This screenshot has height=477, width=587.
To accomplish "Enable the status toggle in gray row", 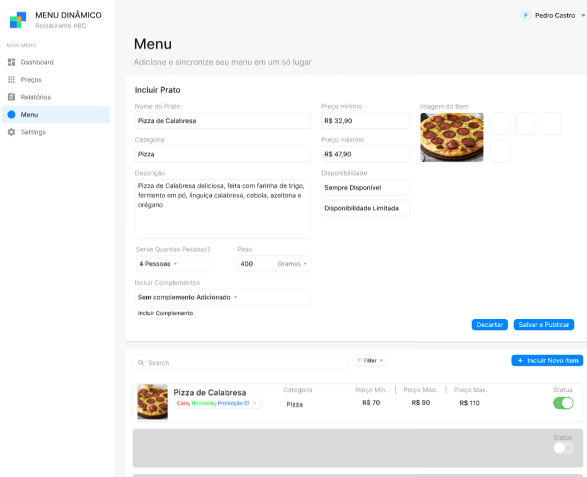I will 563,448.
